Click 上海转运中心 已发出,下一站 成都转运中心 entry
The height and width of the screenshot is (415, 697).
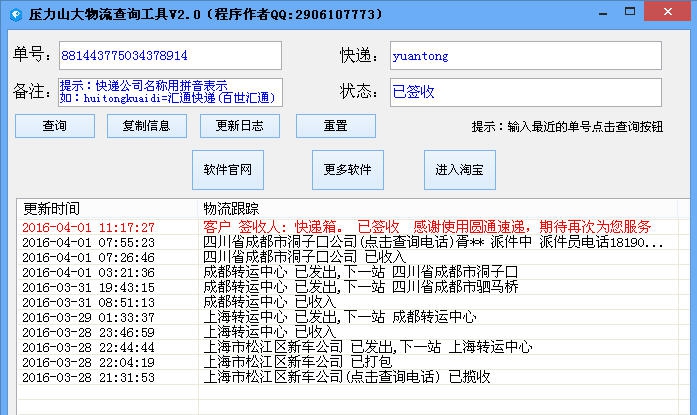[x=340, y=317]
